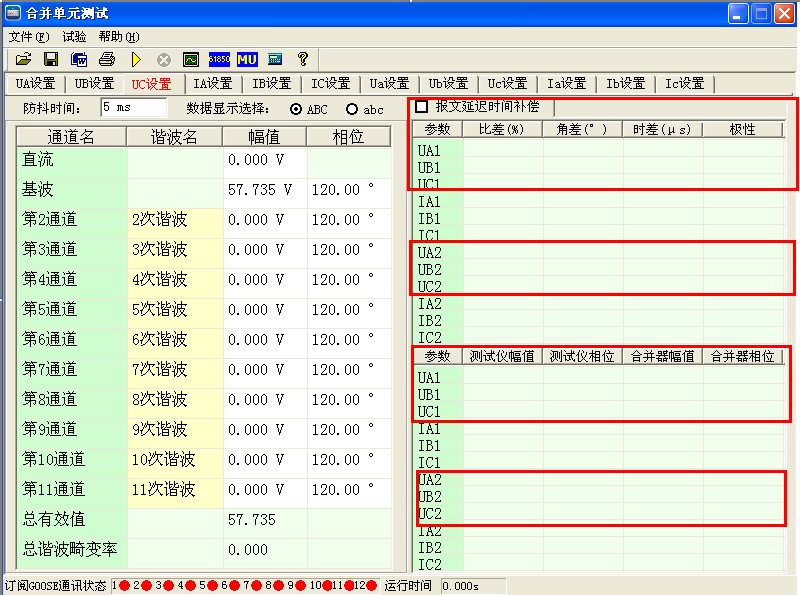The image size is (800, 595).
Task: Open help with the question mark icon
Action: (303, 60)
